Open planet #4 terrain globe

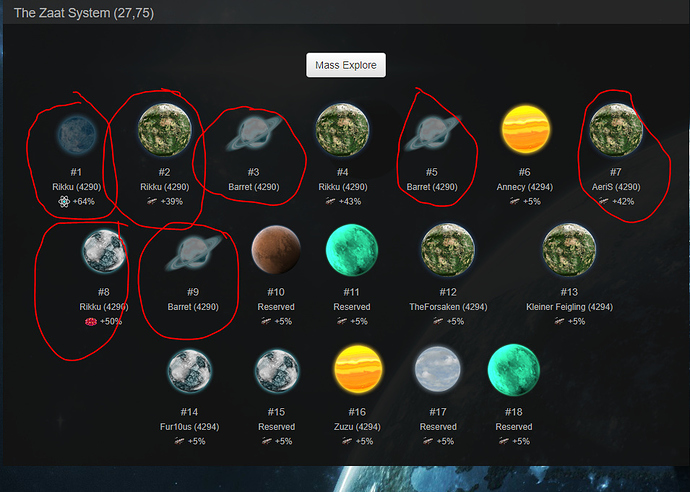coord(342,130)
